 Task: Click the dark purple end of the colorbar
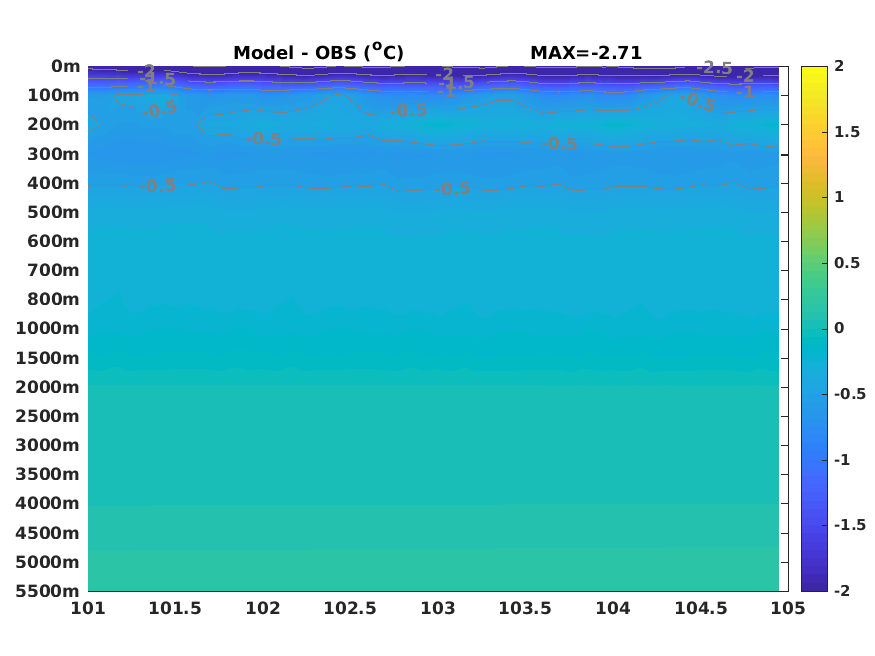[814, 586]
